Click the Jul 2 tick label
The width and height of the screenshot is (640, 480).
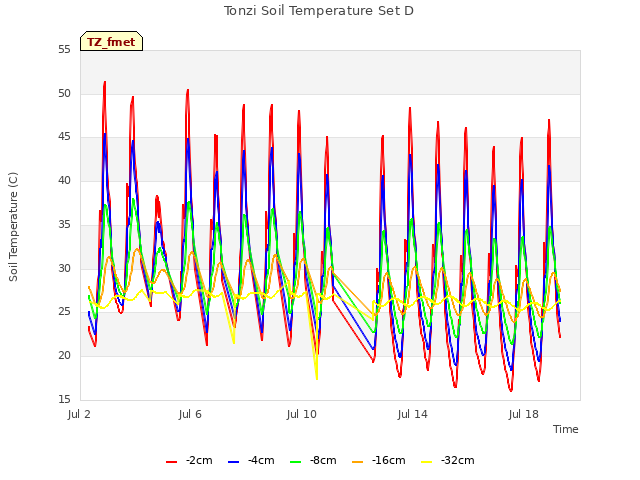[79, 414]
